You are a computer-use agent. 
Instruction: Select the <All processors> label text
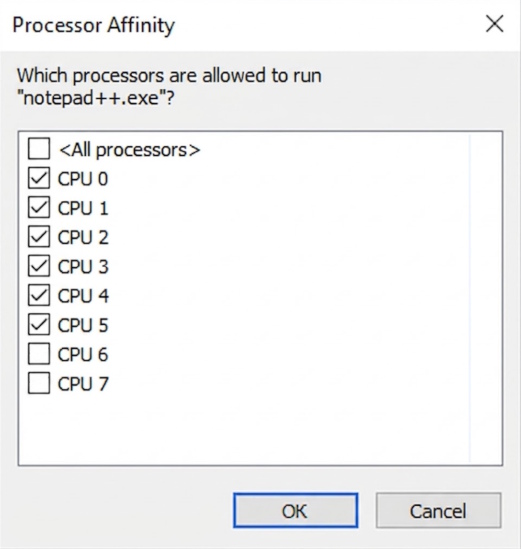tap(130, 150)
